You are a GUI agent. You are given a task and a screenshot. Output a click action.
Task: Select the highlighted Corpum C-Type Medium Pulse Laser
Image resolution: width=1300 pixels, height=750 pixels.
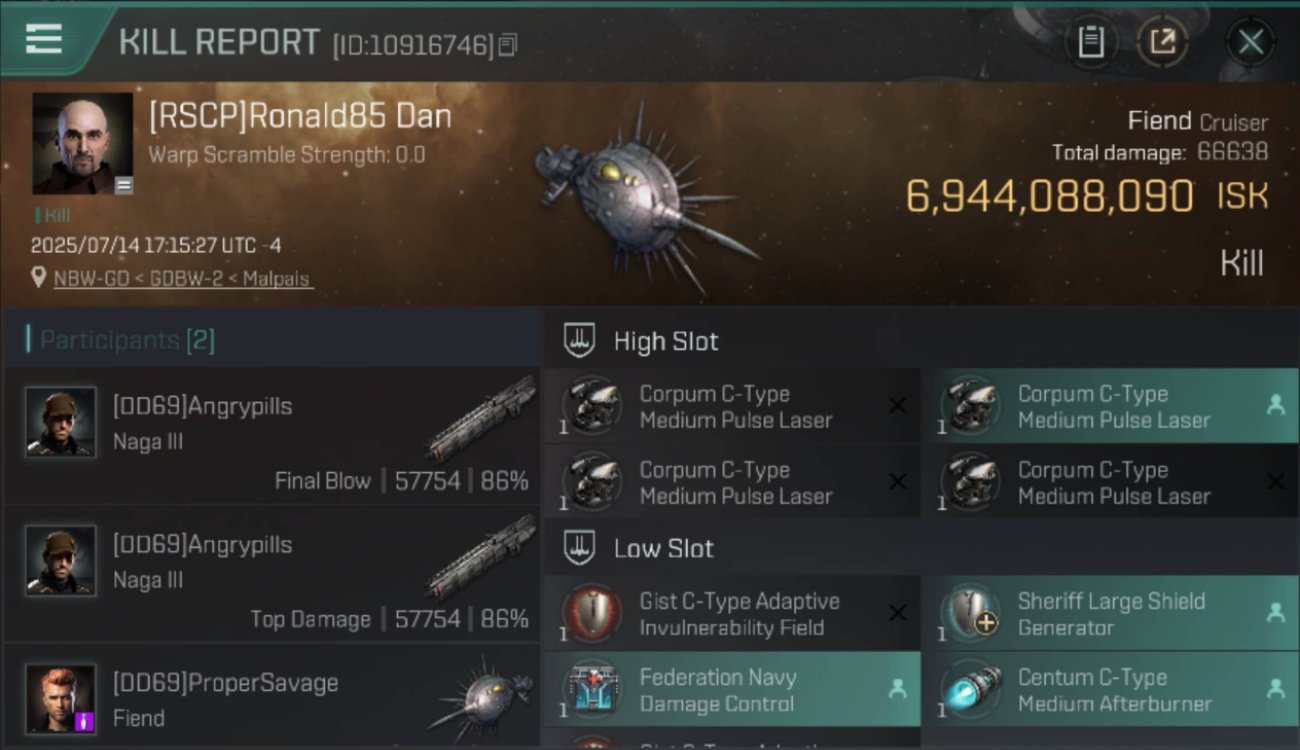pos(1108,406)
